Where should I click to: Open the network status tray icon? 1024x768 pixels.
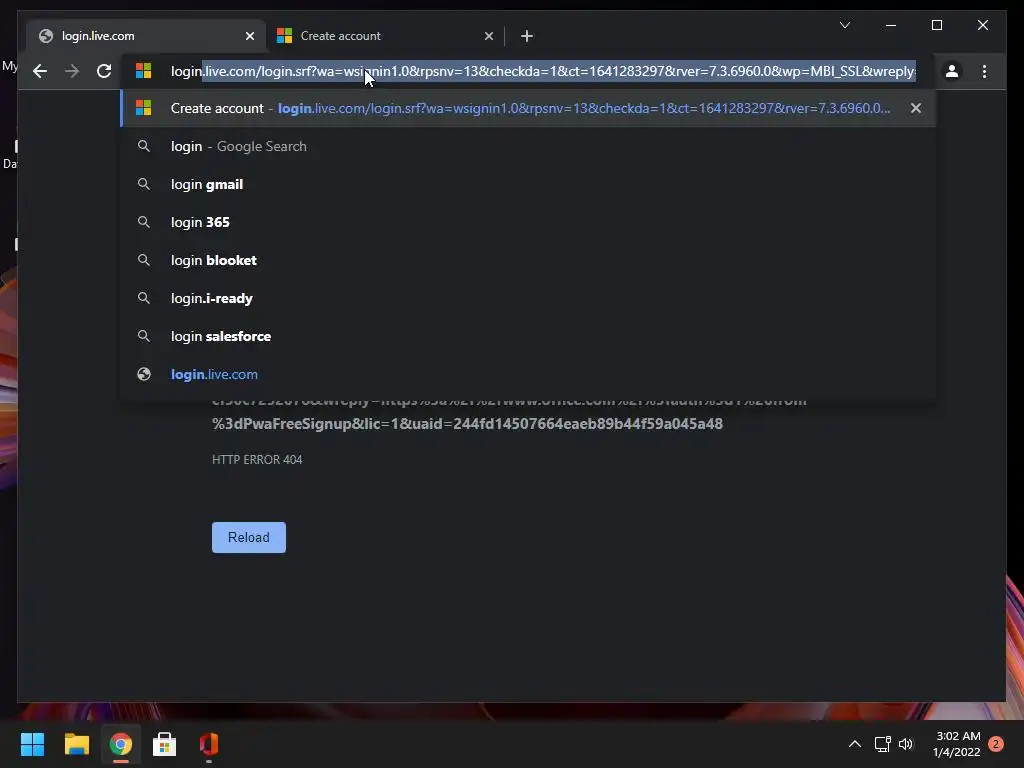pyautogui.click(x=882, y=744)
